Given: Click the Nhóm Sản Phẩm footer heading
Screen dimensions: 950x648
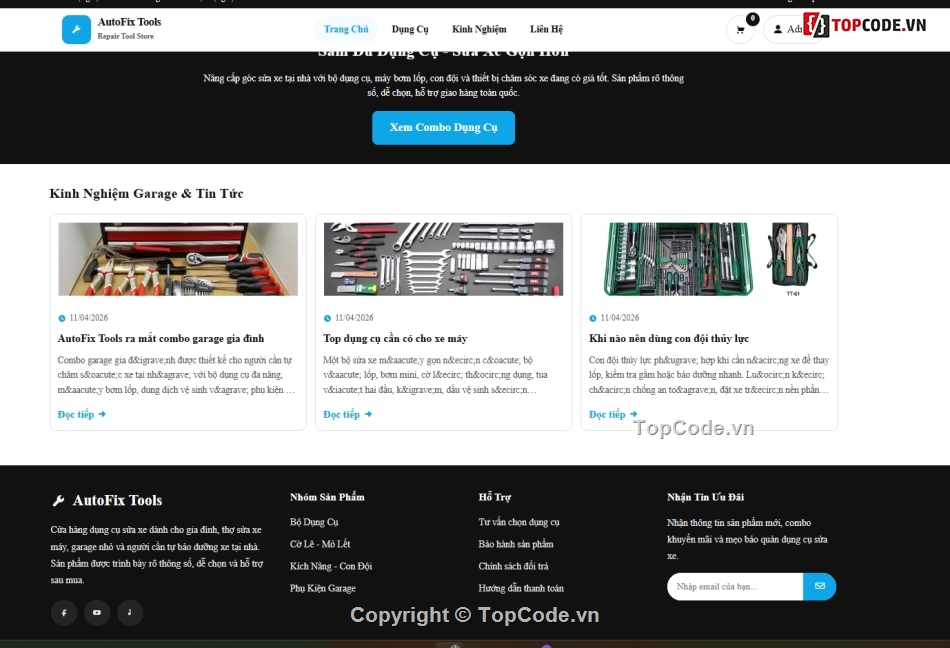Looking at the screenshot, I should coord(327,497).
